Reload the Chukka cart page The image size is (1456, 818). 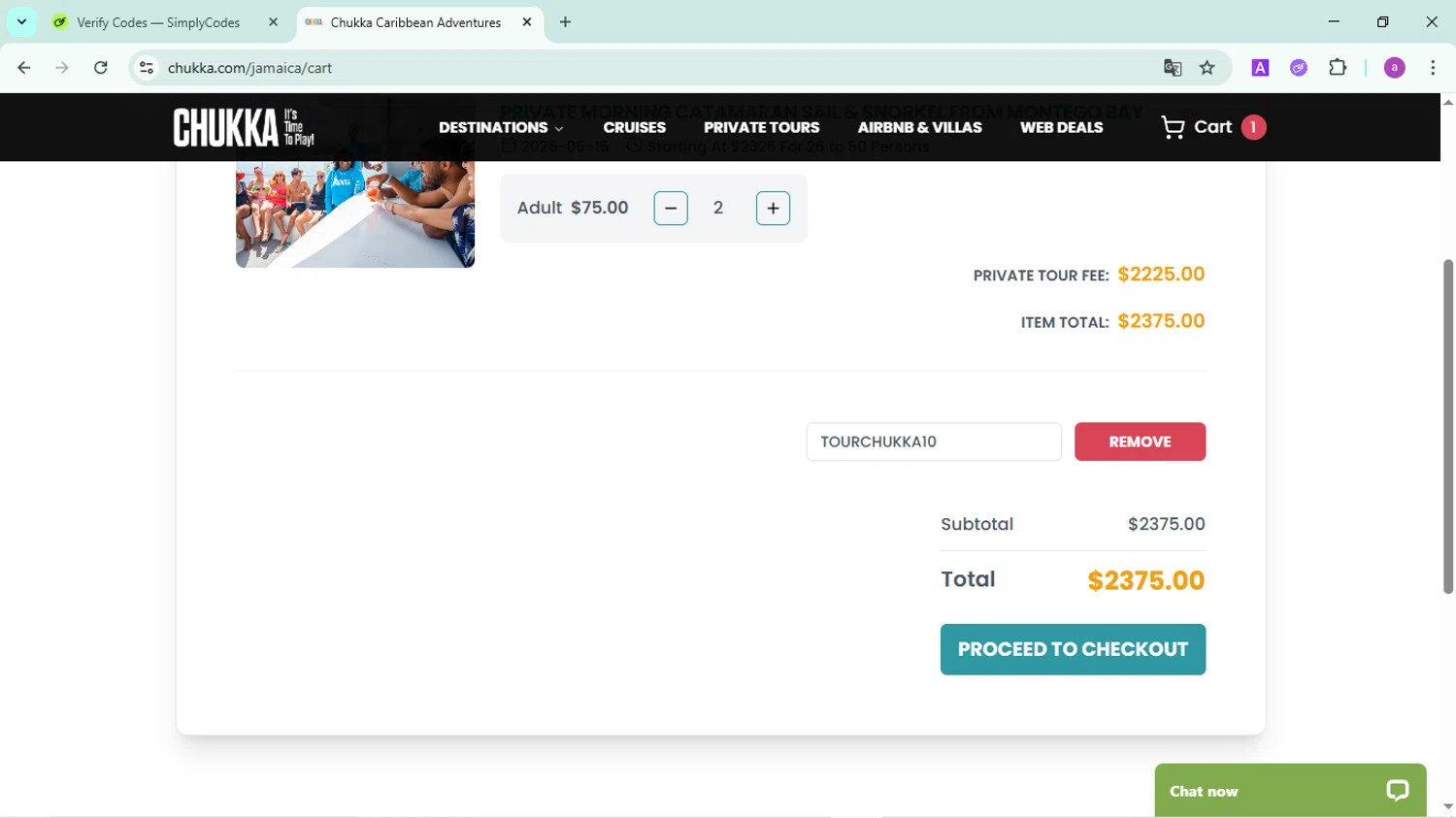point(101,68)
